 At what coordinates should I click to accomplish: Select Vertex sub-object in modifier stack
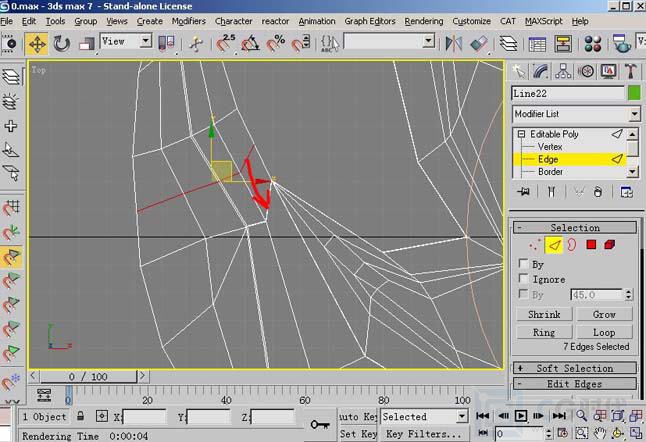click(550, 147)
